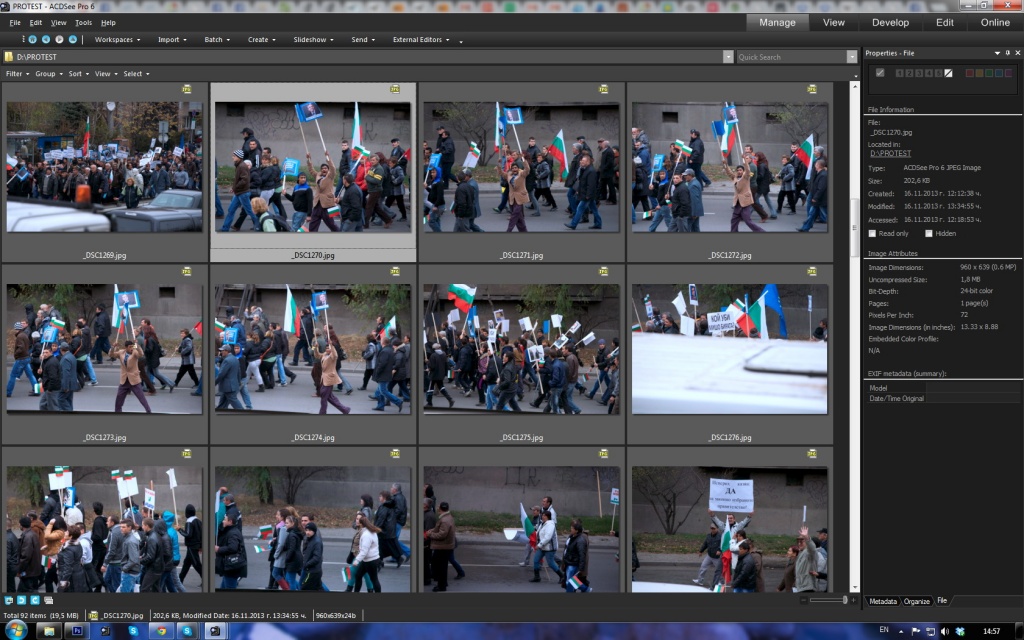The height and width of the screenshot is (640, 1024).
Task: Check the Hidden file attribute box
Action: coord(929,233)
